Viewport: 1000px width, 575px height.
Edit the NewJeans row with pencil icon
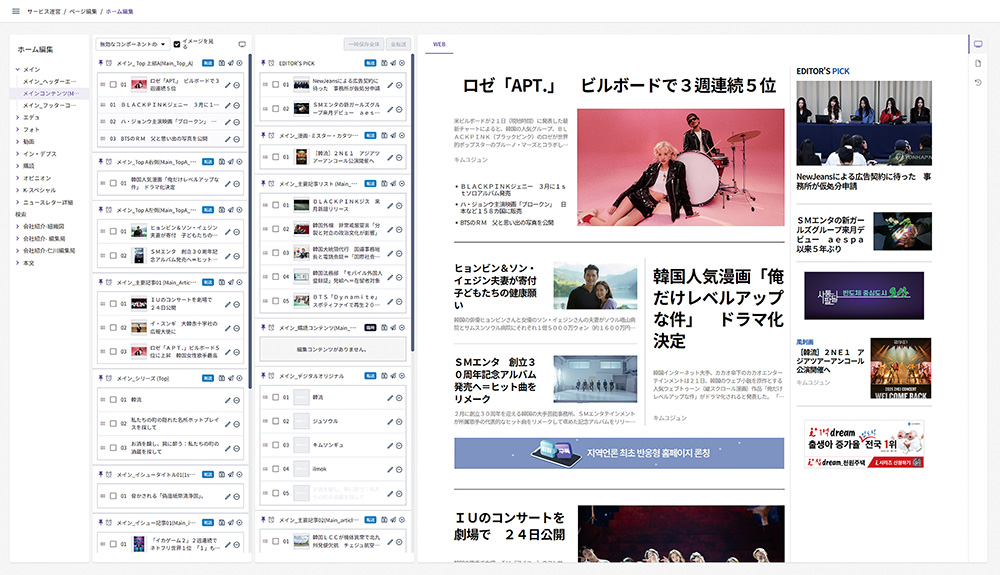click(x=390, y=85)
